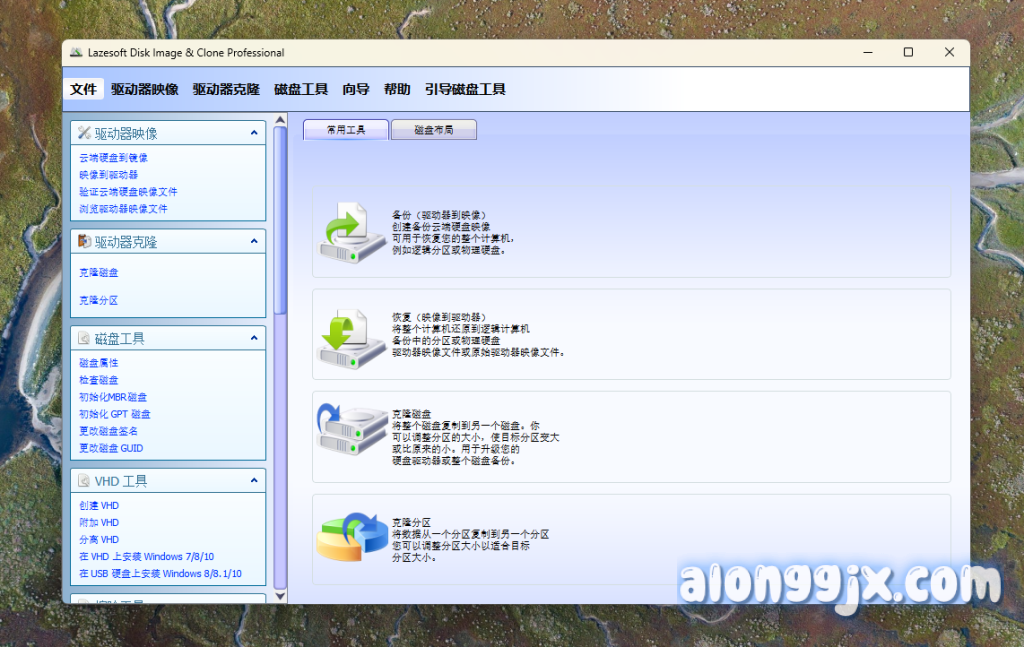Click the icon beside 驱动器克隆 panel header

tap(84, 242)
